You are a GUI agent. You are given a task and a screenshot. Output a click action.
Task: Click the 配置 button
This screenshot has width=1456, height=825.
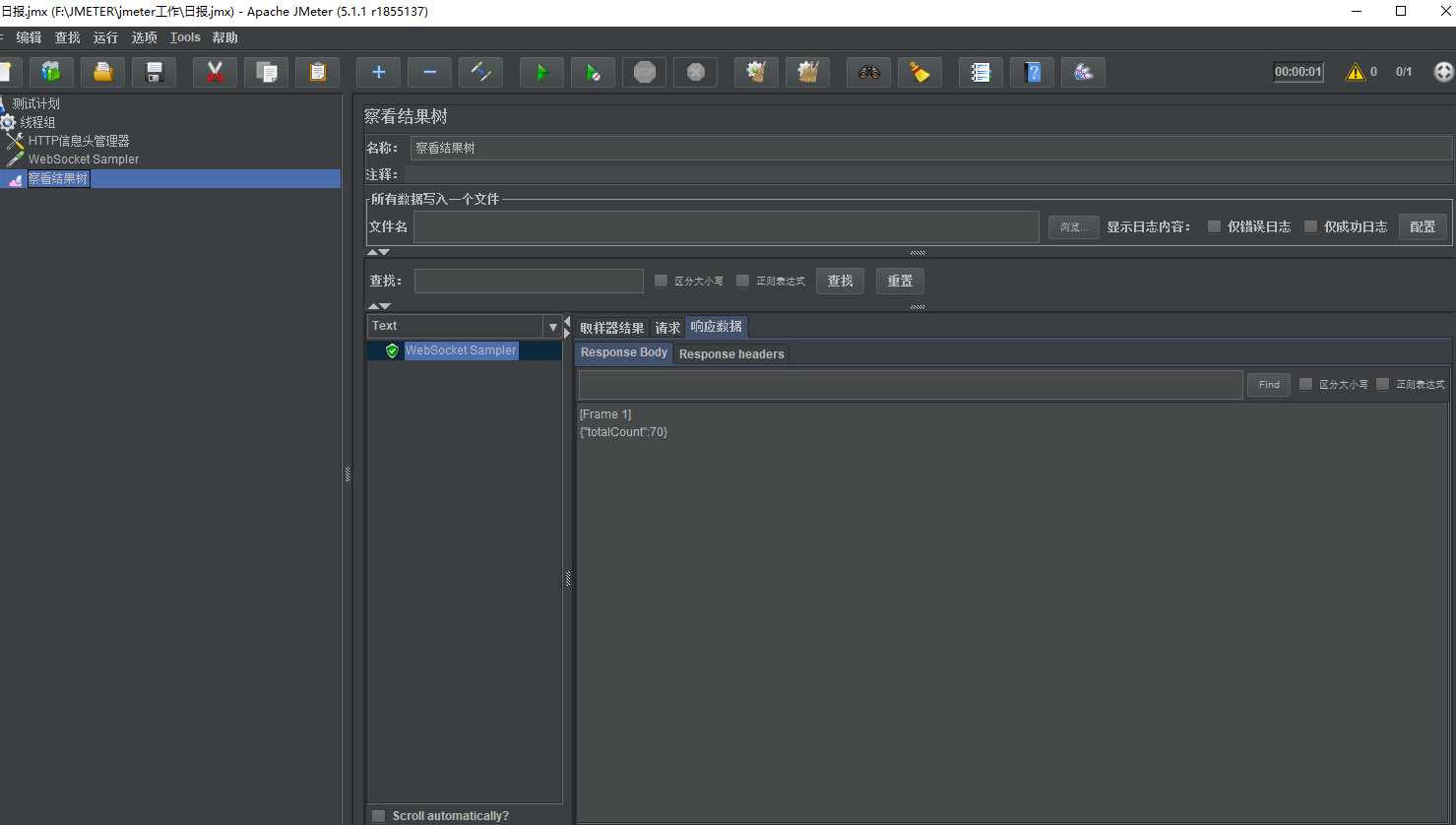click(1423, 226)
